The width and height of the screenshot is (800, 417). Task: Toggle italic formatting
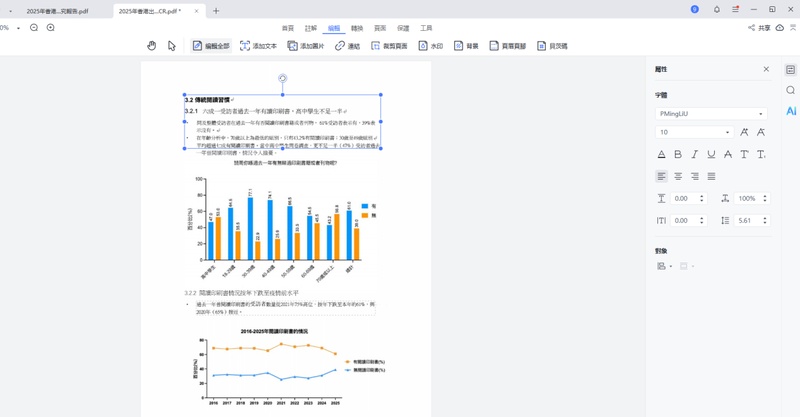[694, 154]
